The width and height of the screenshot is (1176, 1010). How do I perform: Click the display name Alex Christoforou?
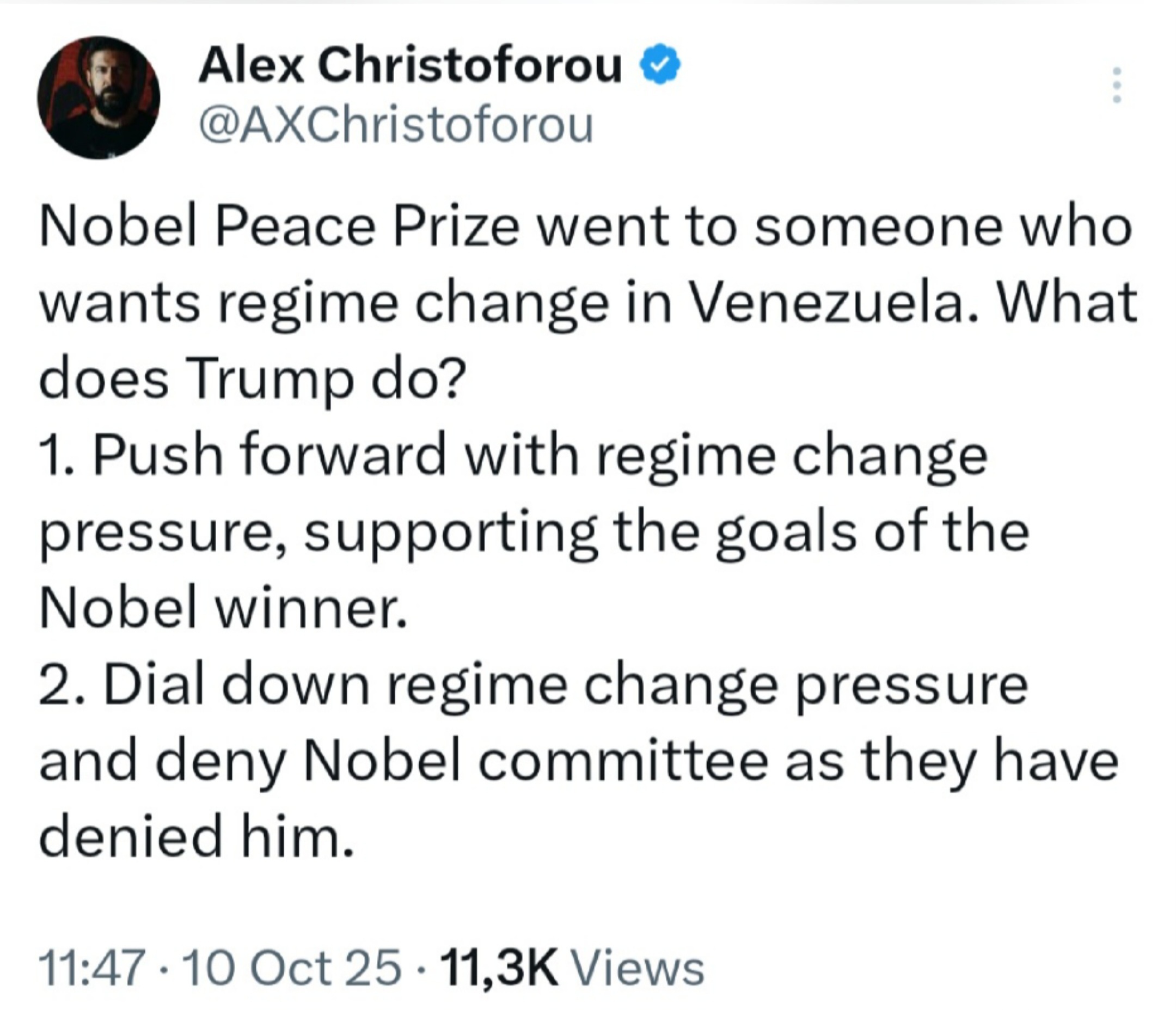410,67
